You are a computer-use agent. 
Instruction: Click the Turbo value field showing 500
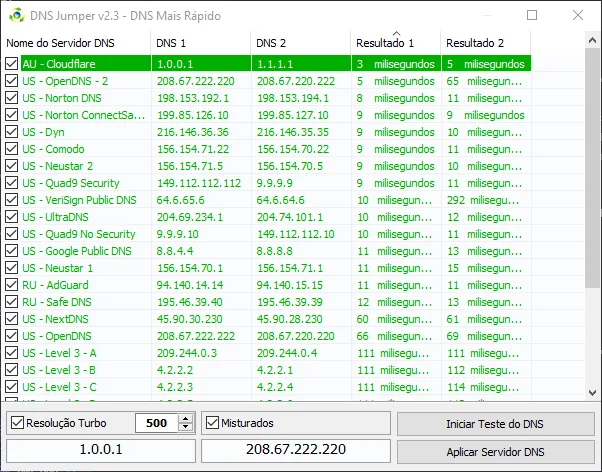pos(157,423)
